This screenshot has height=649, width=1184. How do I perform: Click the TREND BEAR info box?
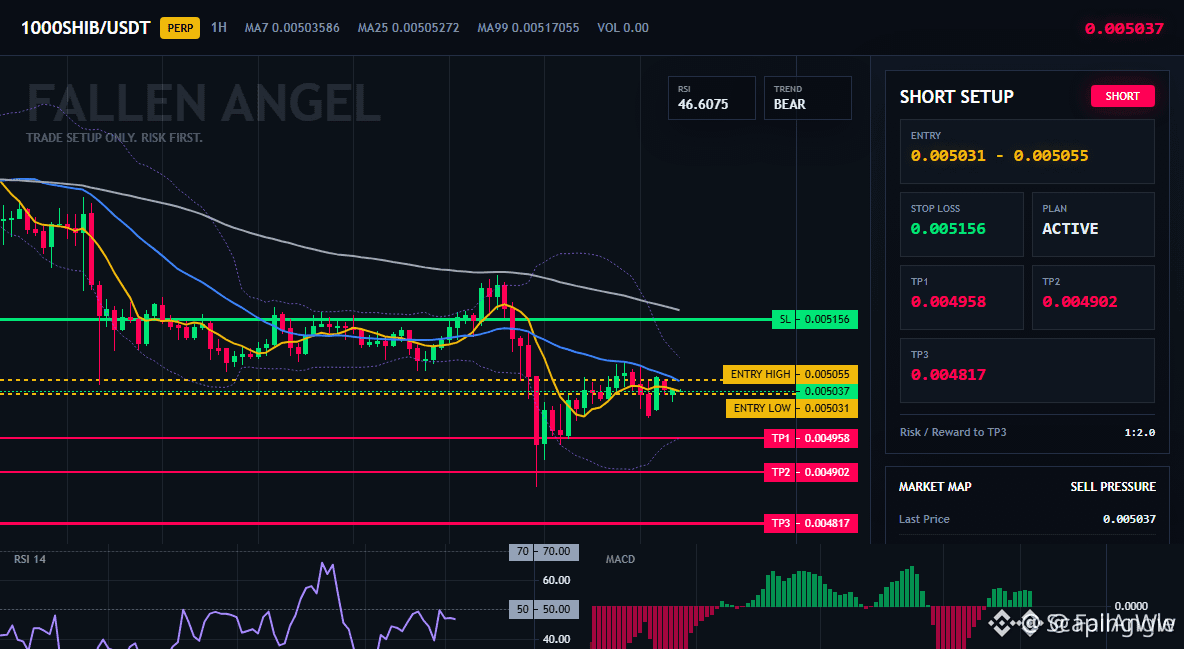point(807,97)
